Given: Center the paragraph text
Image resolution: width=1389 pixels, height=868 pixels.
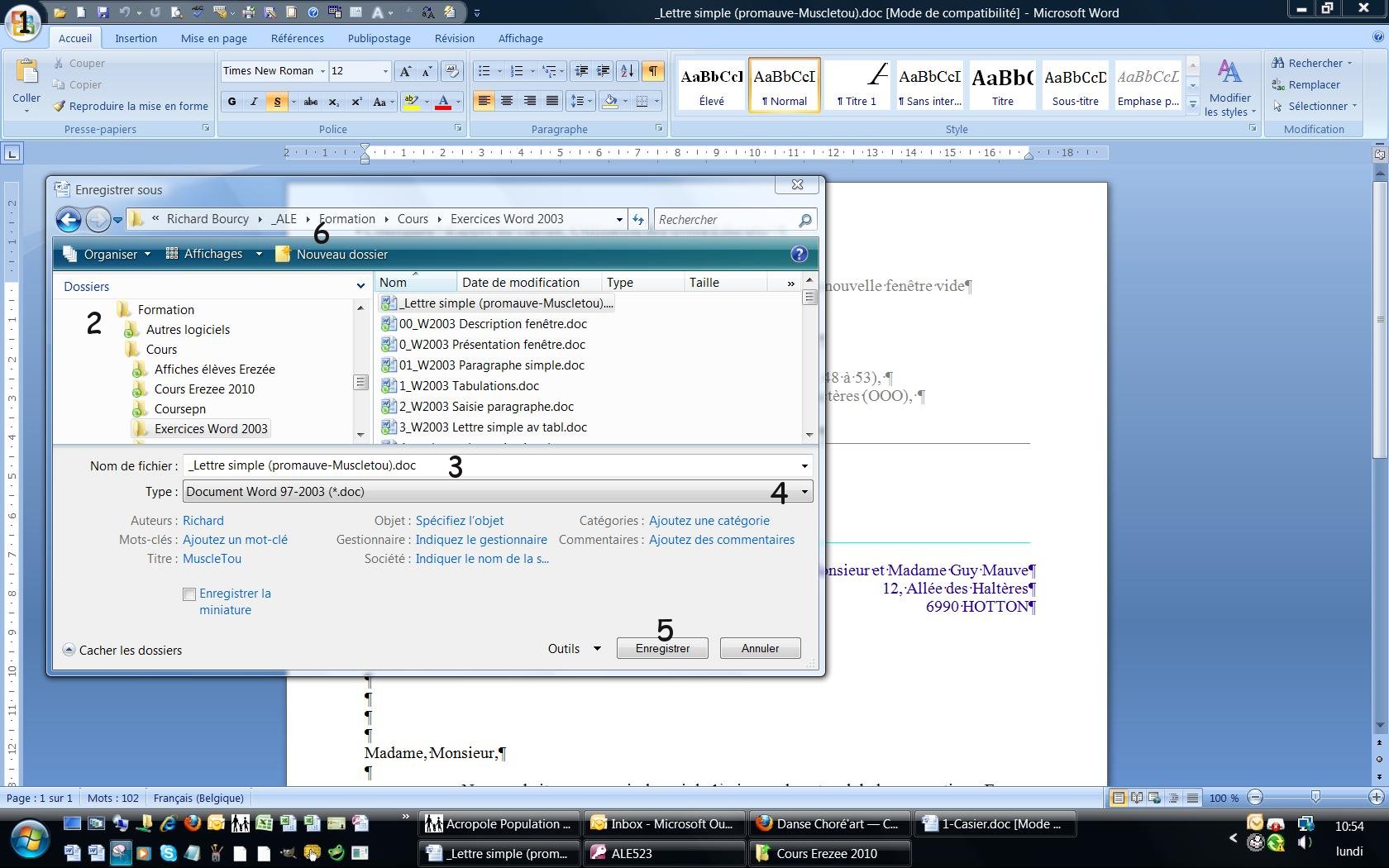Looking at the screenshot, I should click(507, 101).
